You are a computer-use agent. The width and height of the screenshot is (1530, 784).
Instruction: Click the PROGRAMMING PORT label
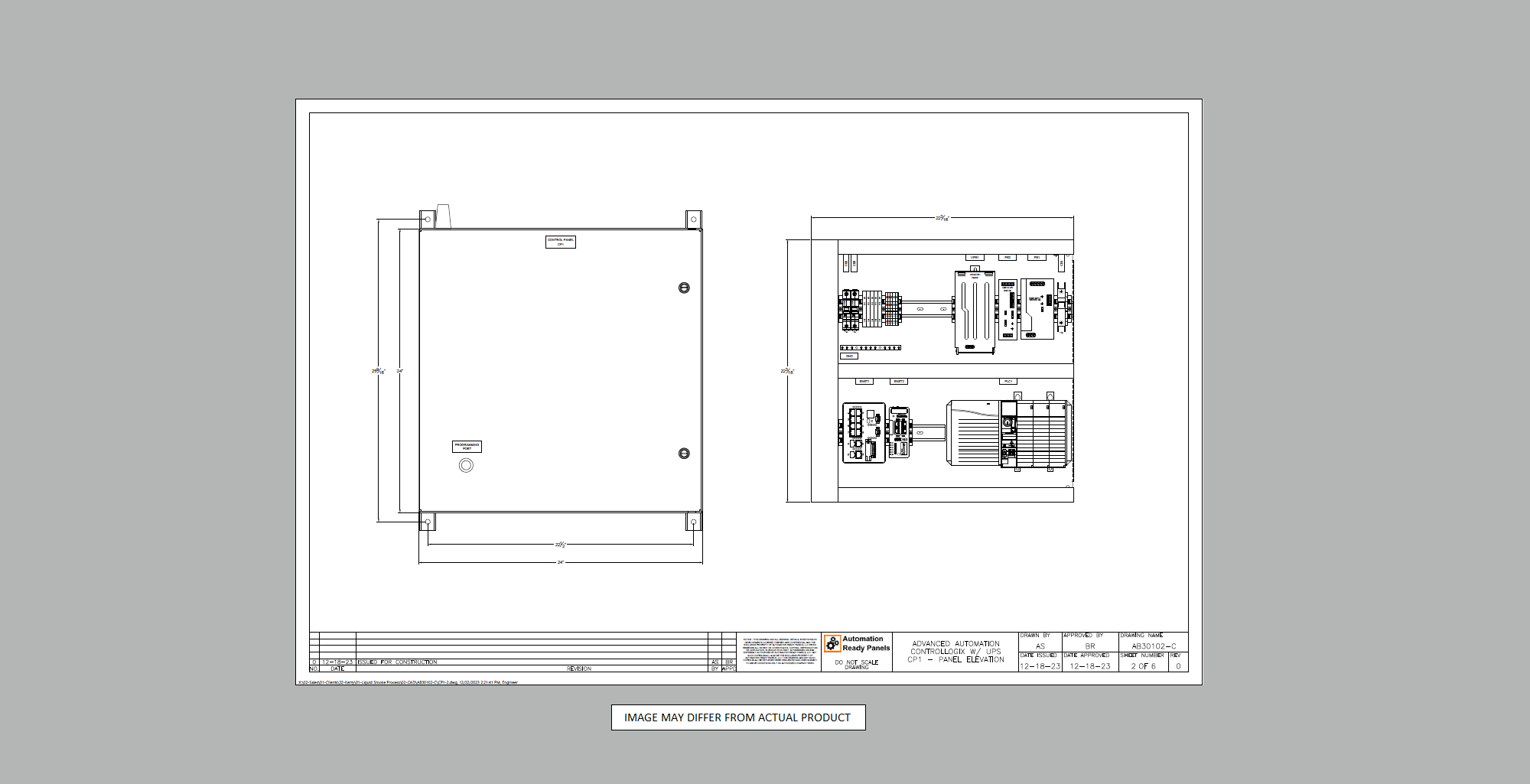(467, 446)
